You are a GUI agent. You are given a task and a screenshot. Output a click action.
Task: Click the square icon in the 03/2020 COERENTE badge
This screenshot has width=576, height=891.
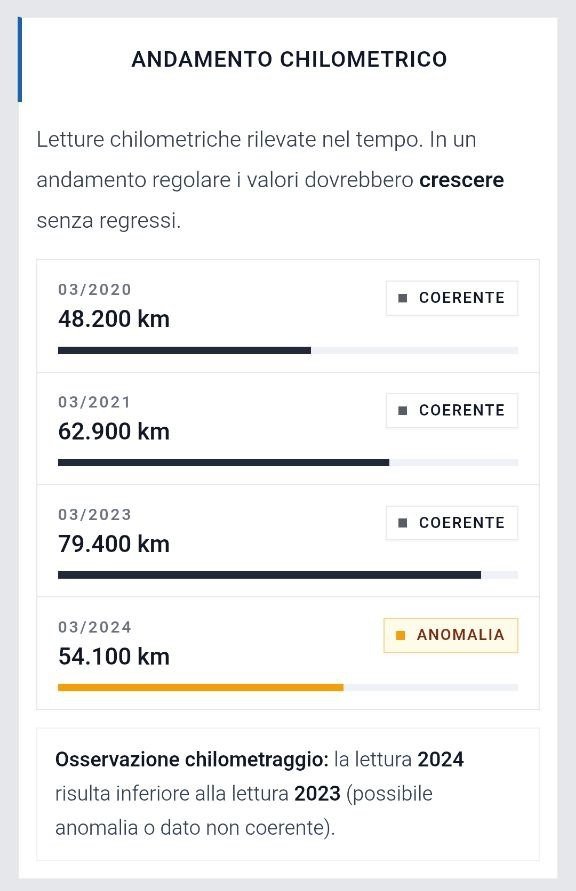click(403, 297)
